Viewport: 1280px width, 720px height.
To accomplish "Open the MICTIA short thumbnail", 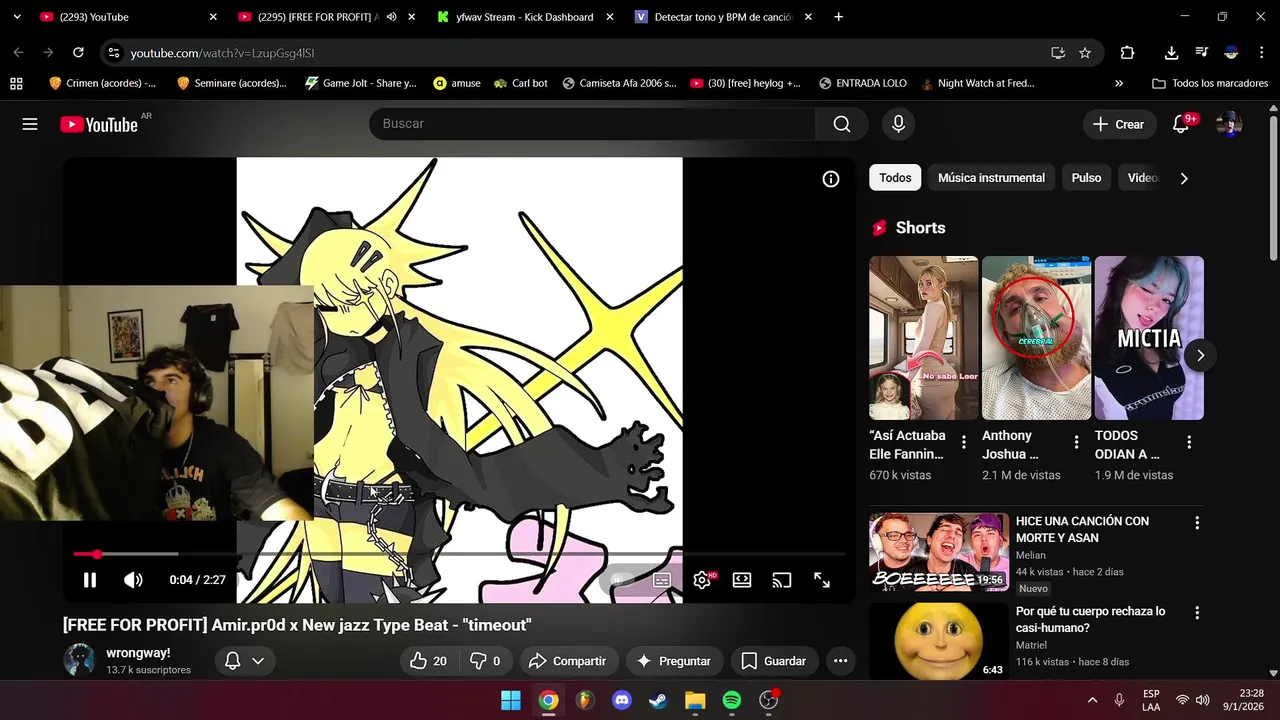I will click(1149, 338).
